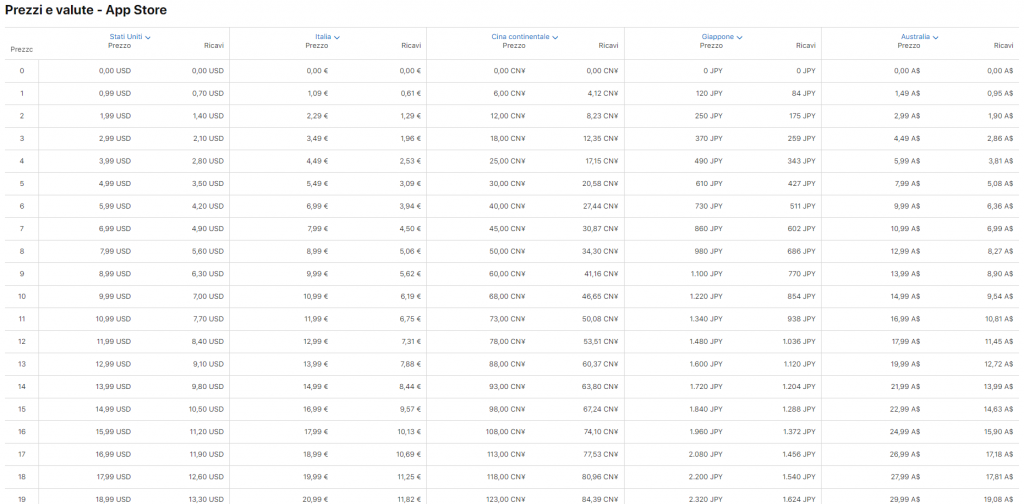The image size is (1024, 504).
Task: Select the 25,00 CN¥ price cell
Action: (x=508, y=161)
